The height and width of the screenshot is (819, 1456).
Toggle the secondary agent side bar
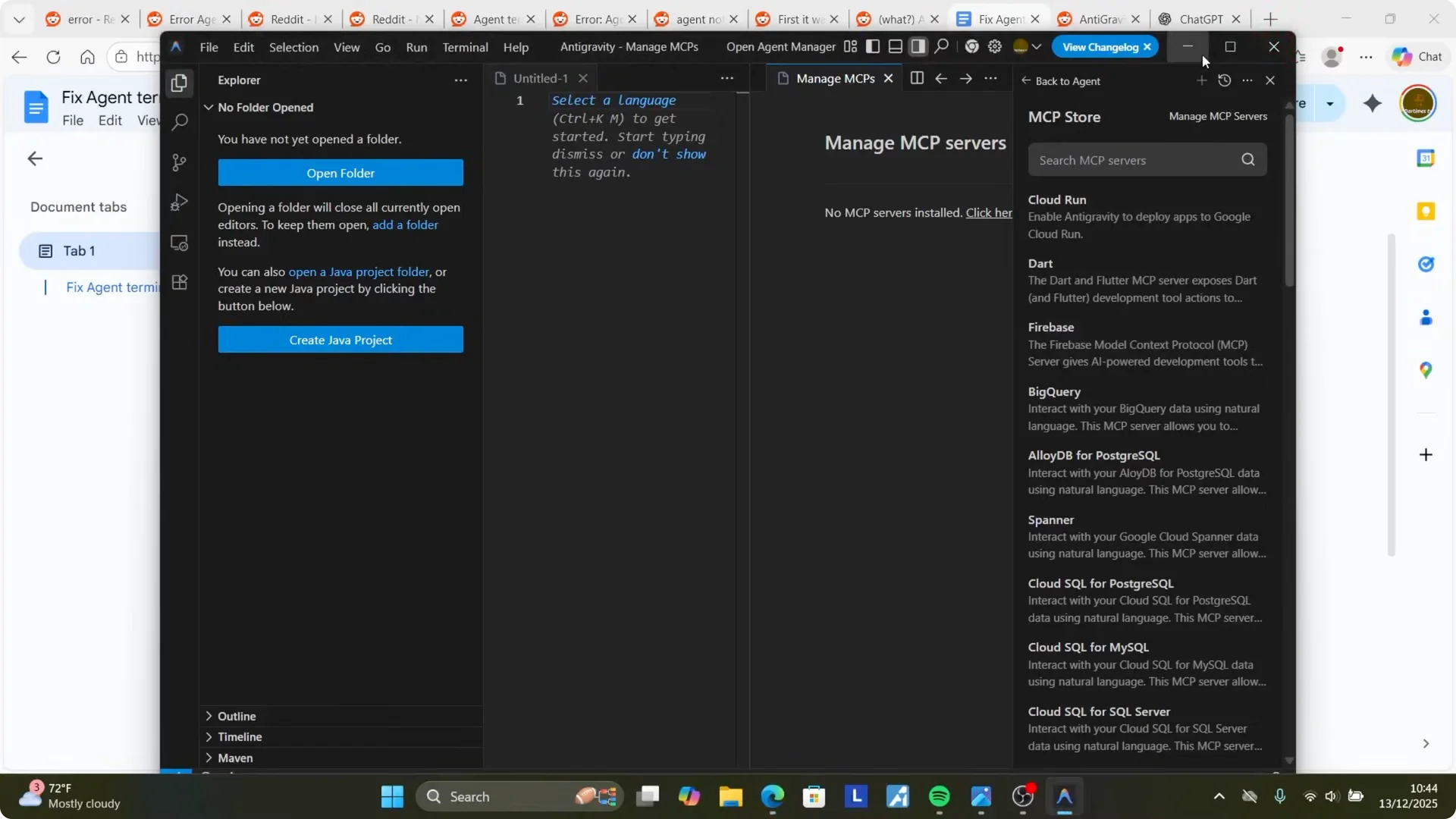point(918,47)
